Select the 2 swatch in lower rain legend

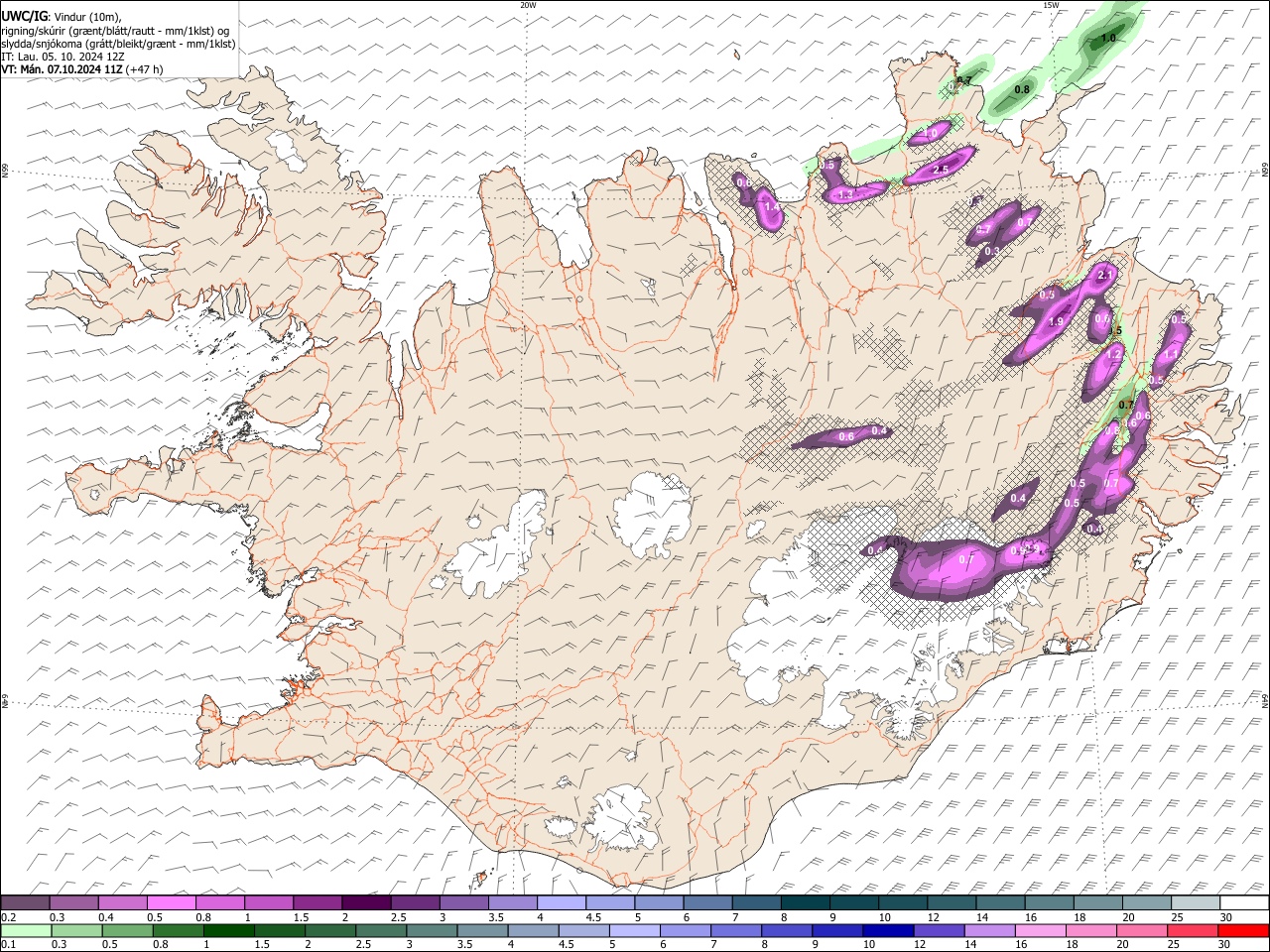pyautogui.click(x=330, y=930)
